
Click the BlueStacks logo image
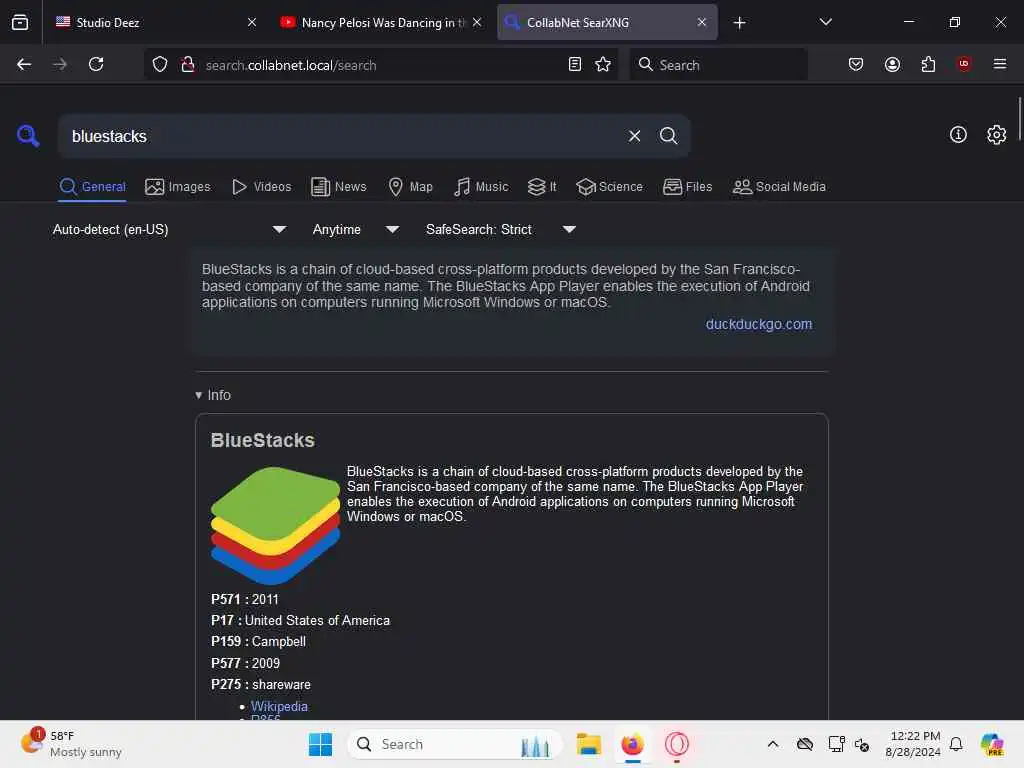pos(276,524)
